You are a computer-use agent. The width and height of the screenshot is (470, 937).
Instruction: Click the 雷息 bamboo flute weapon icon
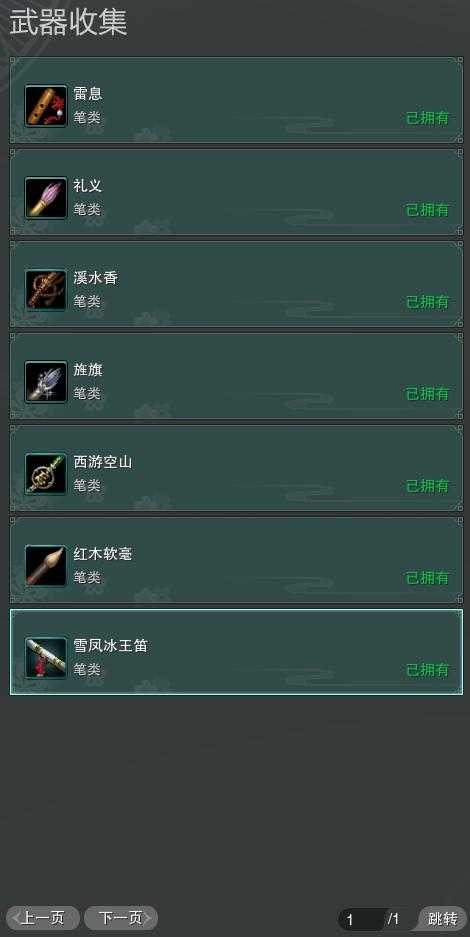(x=46, y=106)
